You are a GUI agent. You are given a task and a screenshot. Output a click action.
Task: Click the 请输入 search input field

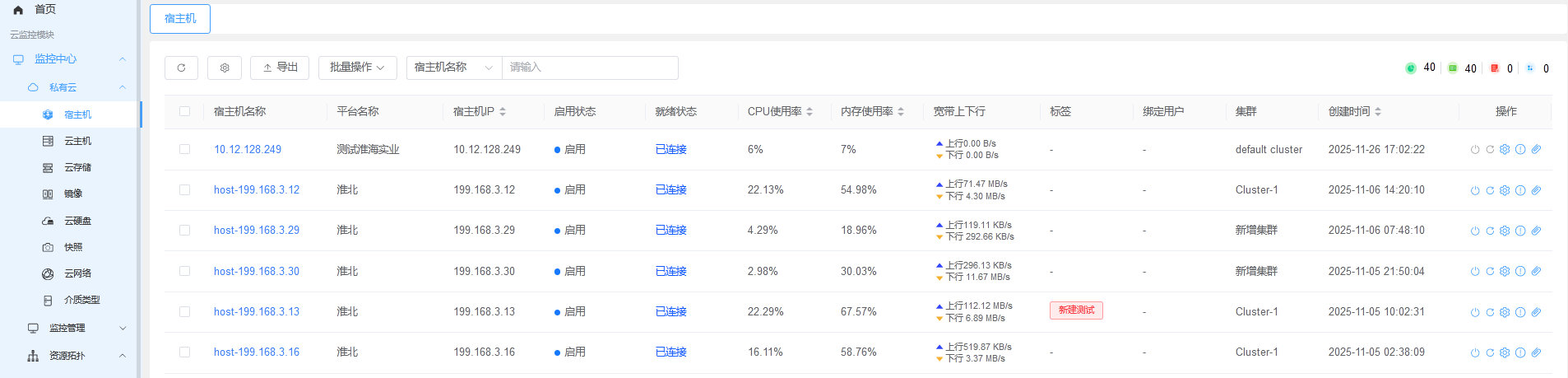tap(590, 68)
